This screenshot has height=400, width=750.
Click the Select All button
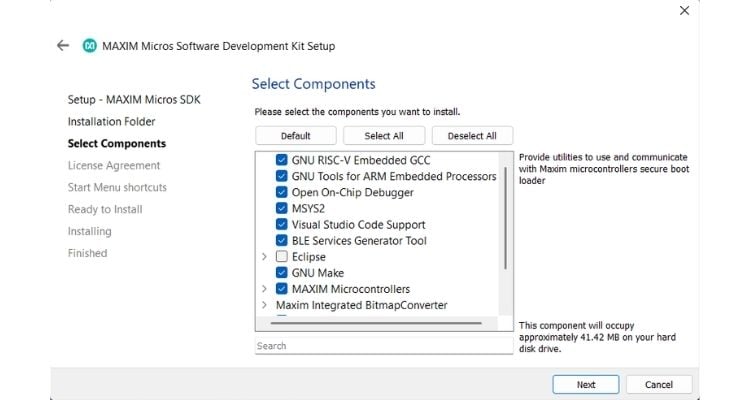point(384,136)
